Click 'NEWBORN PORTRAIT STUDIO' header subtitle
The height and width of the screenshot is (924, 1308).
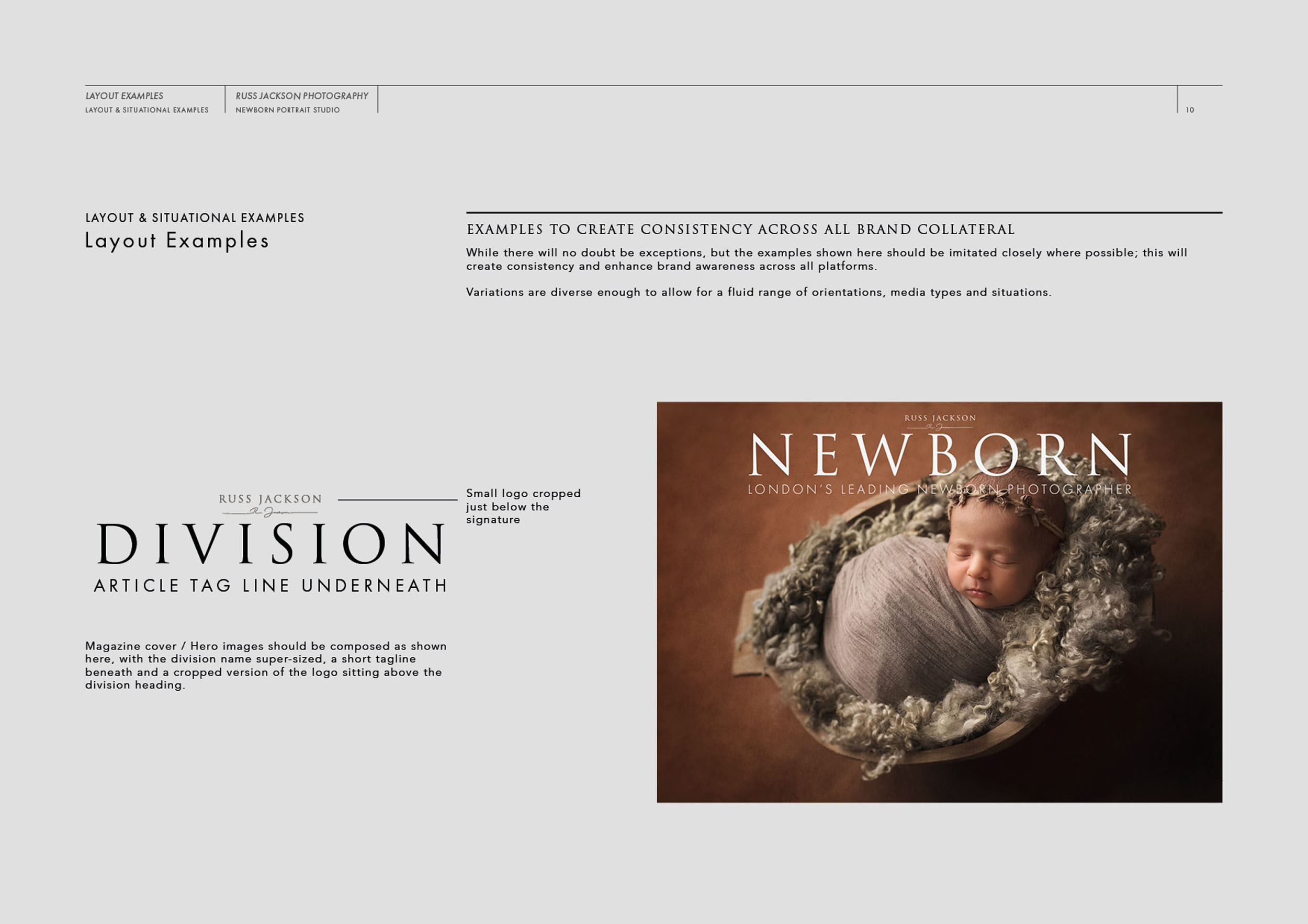click(288, 110)
